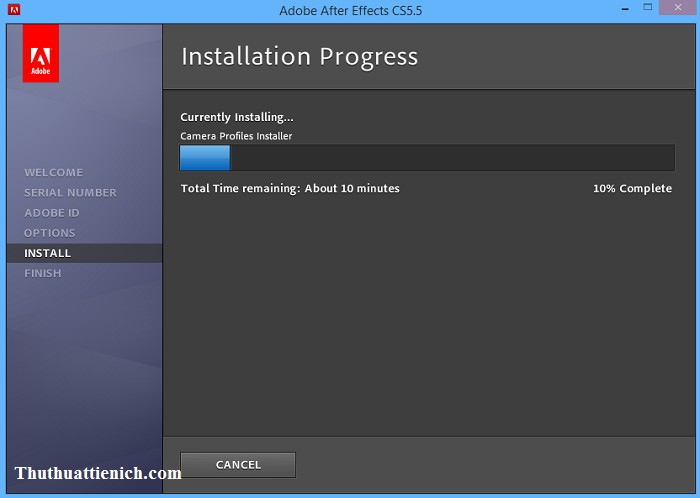Select the OPTIONS step in sidebar
The width and height of the screenshot is (700, 498).
50,233
